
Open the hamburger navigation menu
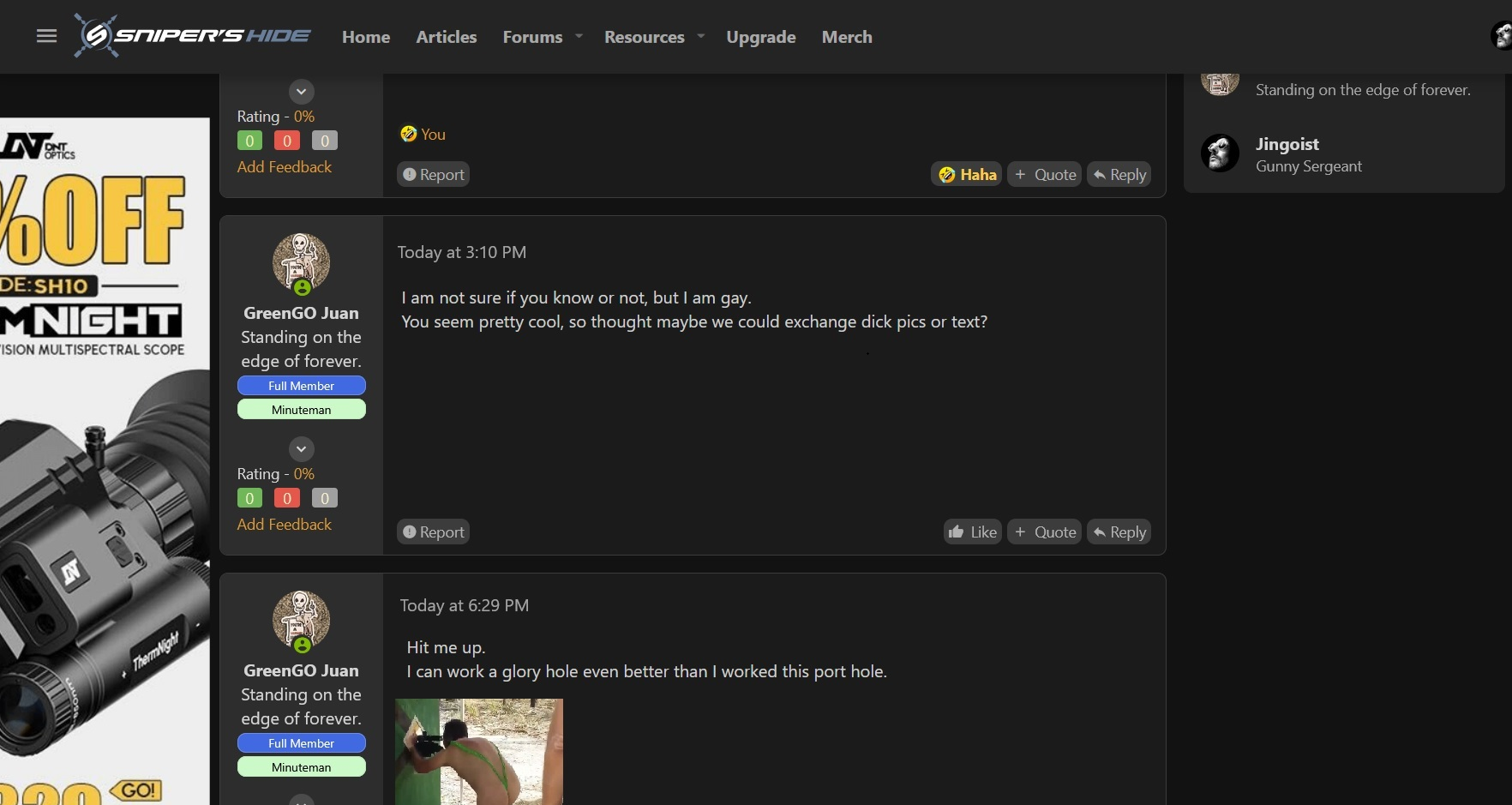click(x=46, y=36)
